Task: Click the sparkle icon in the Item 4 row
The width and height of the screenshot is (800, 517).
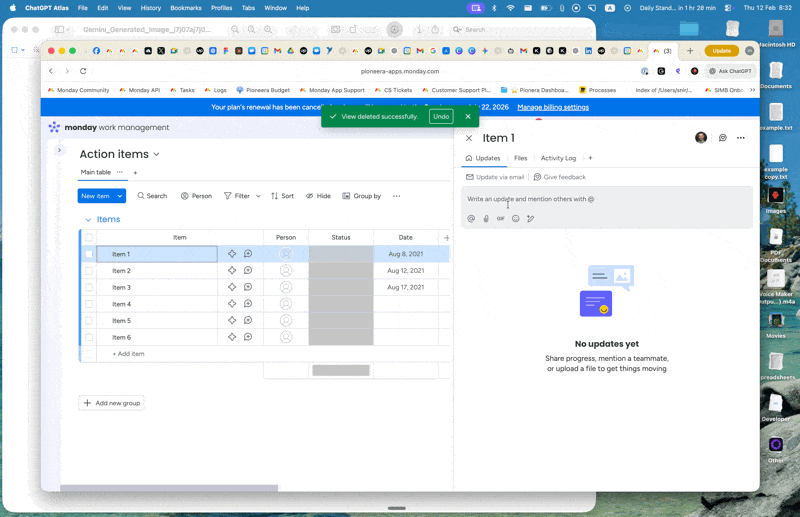Action: click(232, 304)
